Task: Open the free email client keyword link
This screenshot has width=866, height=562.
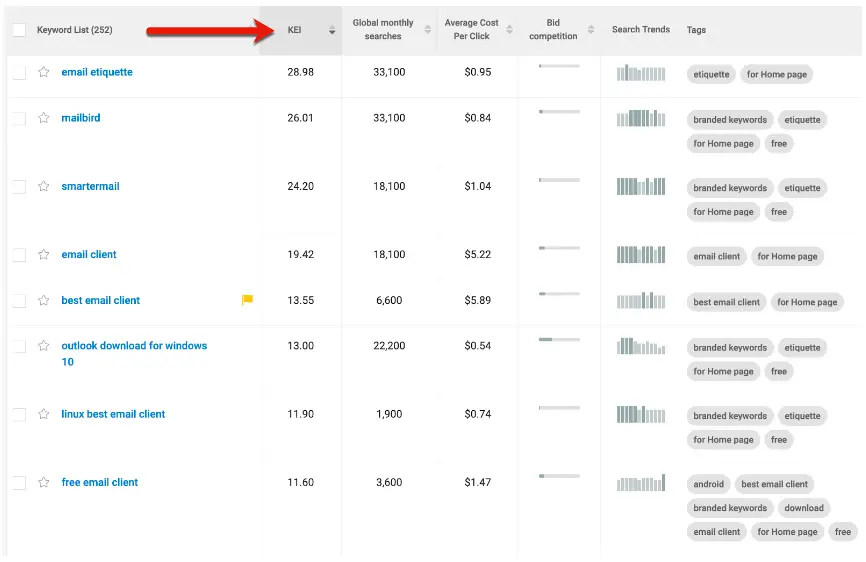Action: tap(99, 483)
